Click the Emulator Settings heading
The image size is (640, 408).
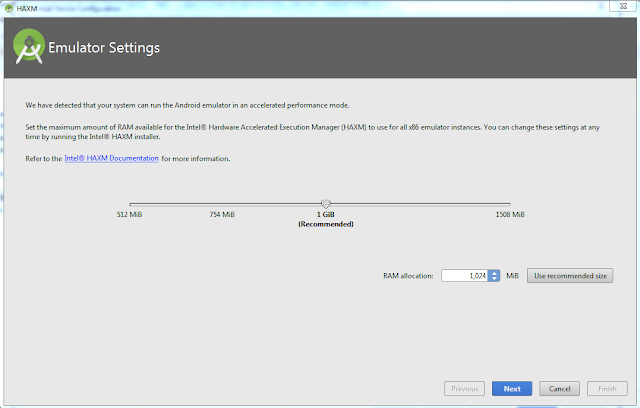pyautogui.click(x=104, y=48)
